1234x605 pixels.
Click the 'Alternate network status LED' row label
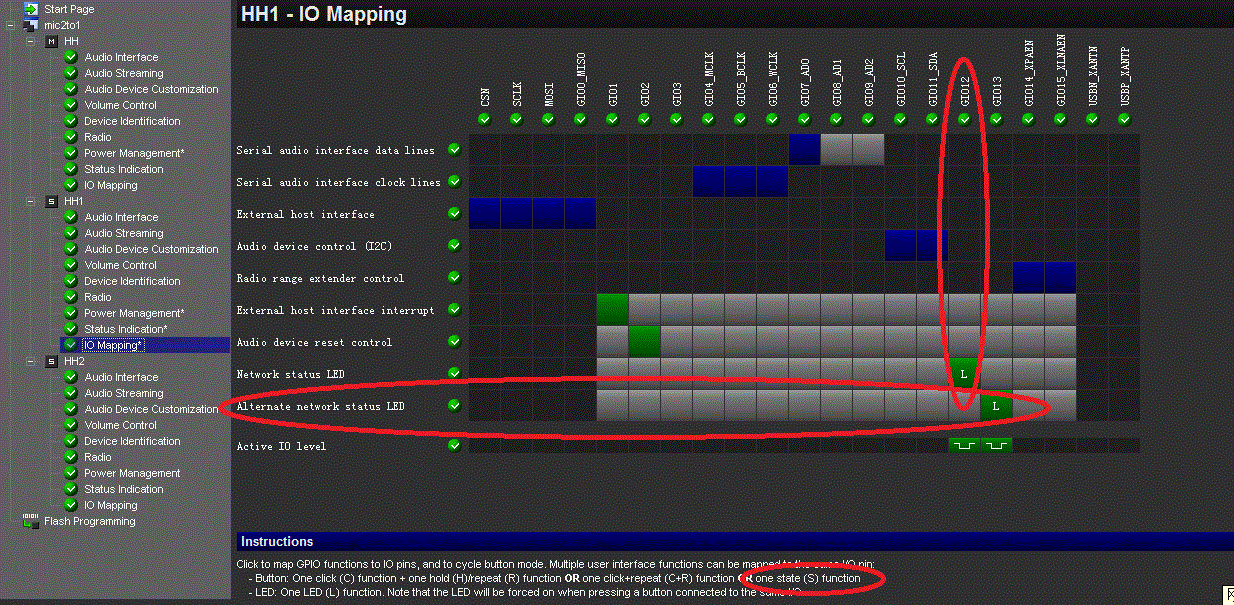point(320,406)
